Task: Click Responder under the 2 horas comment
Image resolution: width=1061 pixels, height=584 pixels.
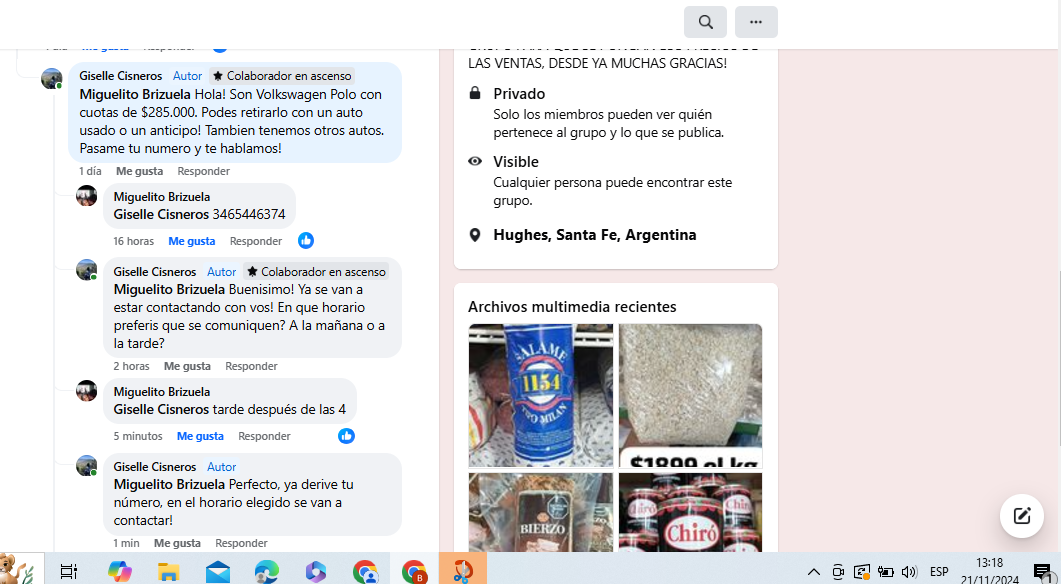Action: (251, 366)
